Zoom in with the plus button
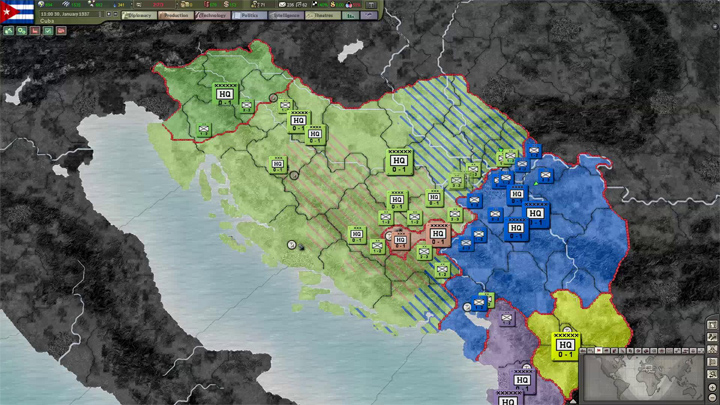This screenshot has width=720, height=405. point(712,388)
